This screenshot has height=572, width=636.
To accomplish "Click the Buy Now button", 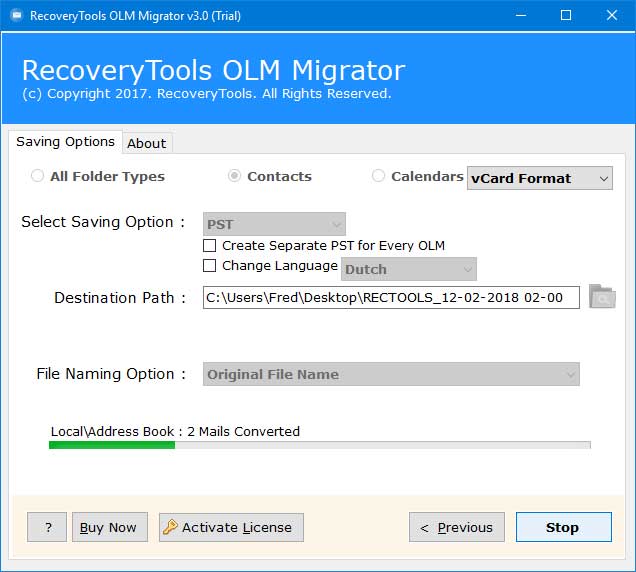I will coord(110,527).
